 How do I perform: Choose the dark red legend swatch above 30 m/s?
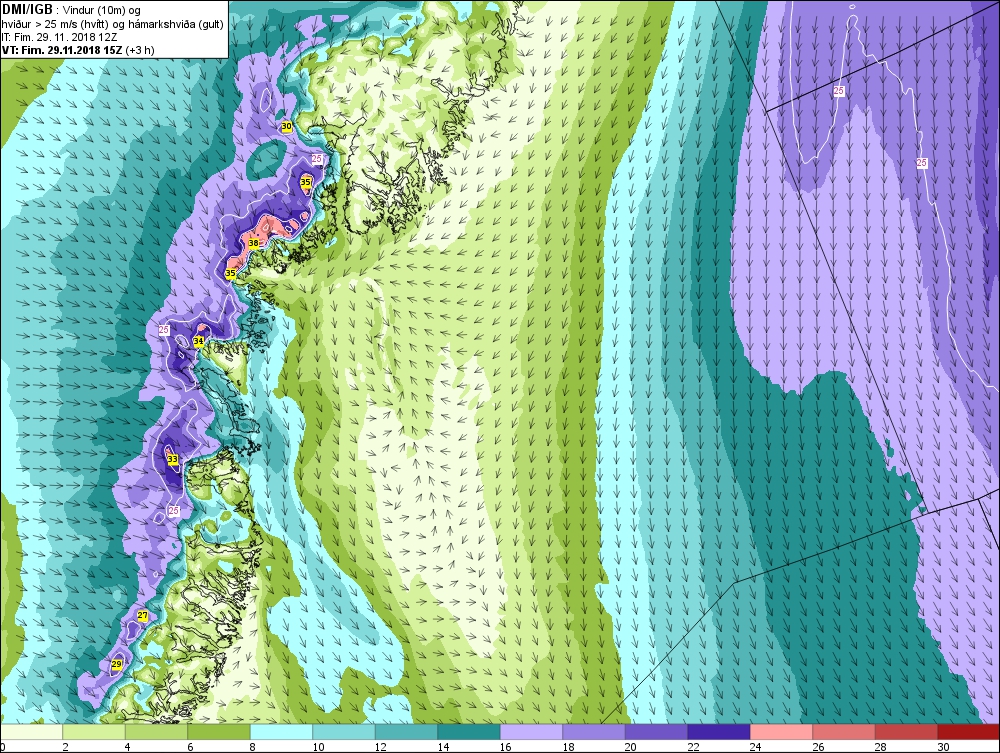tap(969, 731)
